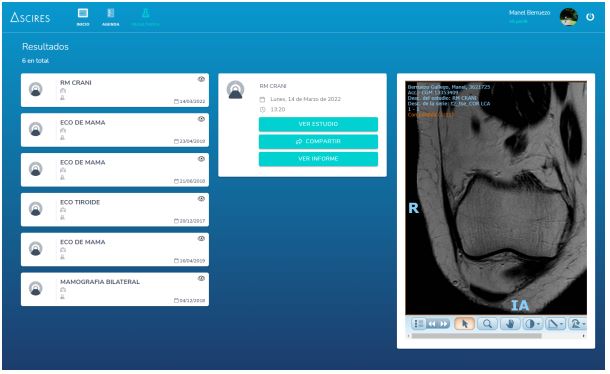Viewport: 610px width, 374px height.
Task: Activate the magnifier zoom tool
Action: tap(487, 323)
